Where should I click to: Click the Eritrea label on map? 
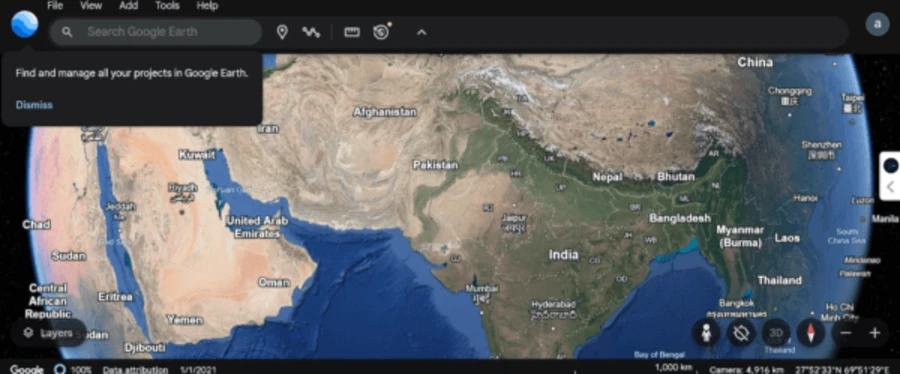[115, 297]
